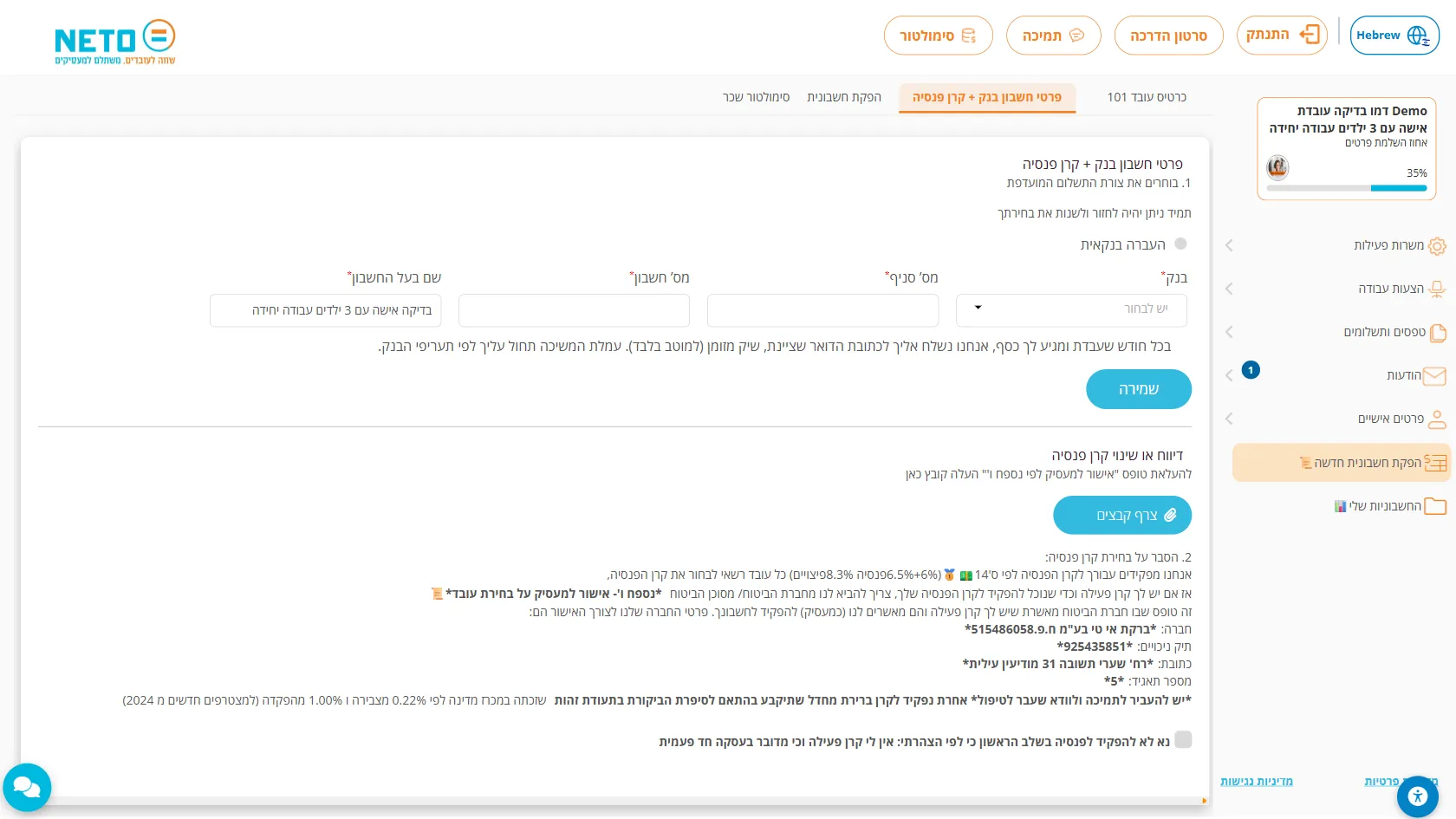Open the סרטון הדרכה tutorial video button

[1168, 36]
